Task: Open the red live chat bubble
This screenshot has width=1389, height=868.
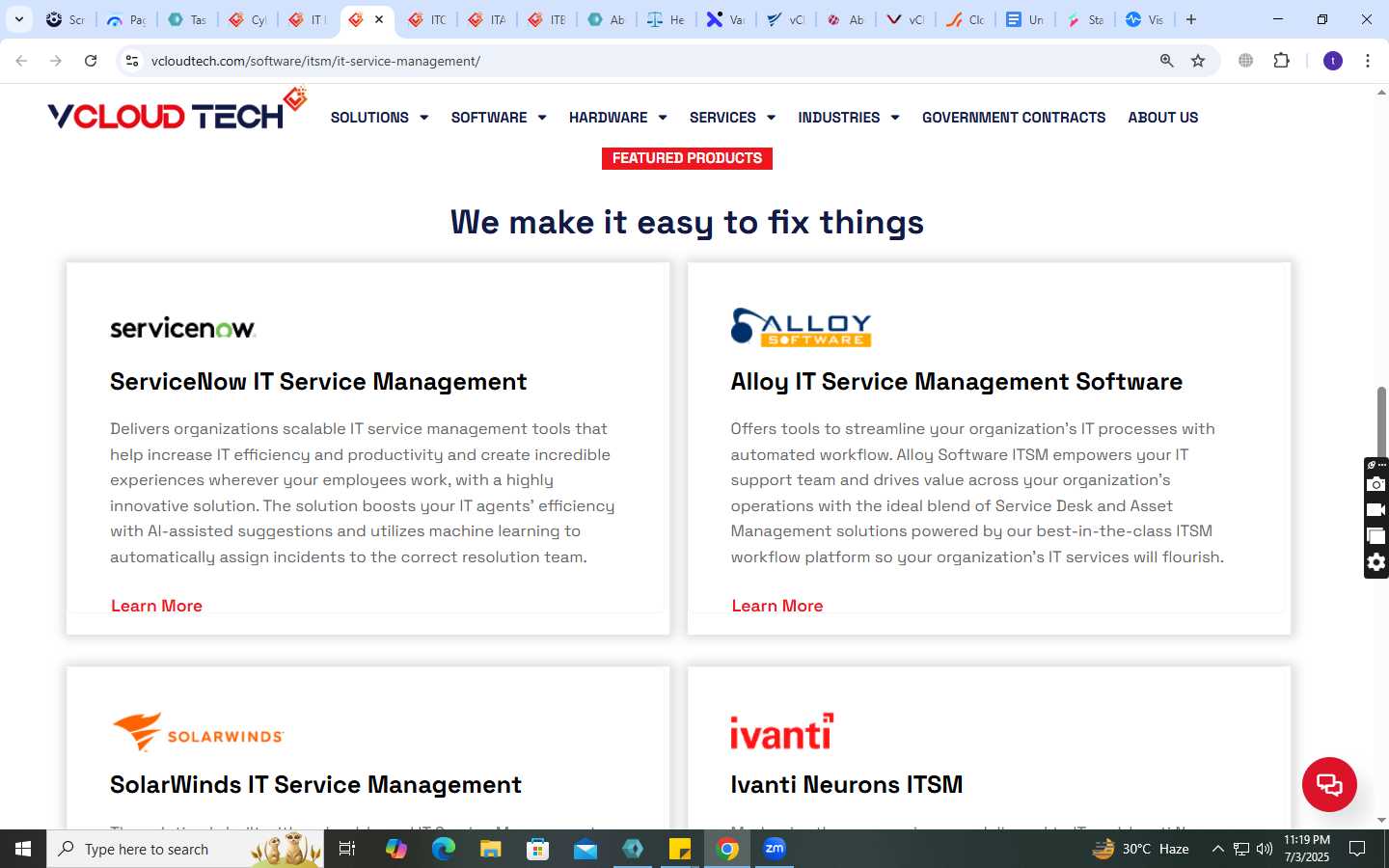Action: tap(1329, 784)
